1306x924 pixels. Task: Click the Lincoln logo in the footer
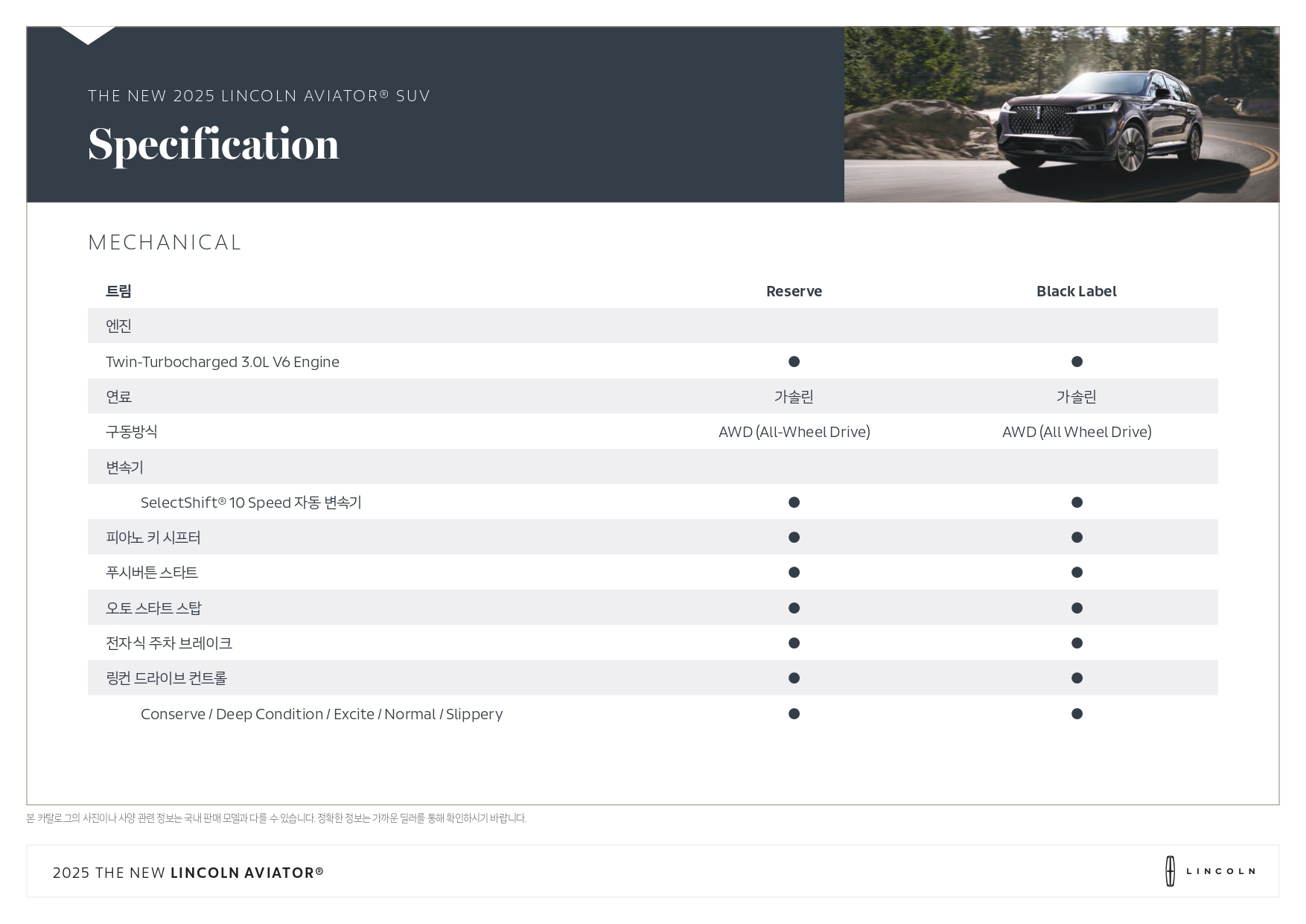pyautogui.click(x=1210, y=871)
